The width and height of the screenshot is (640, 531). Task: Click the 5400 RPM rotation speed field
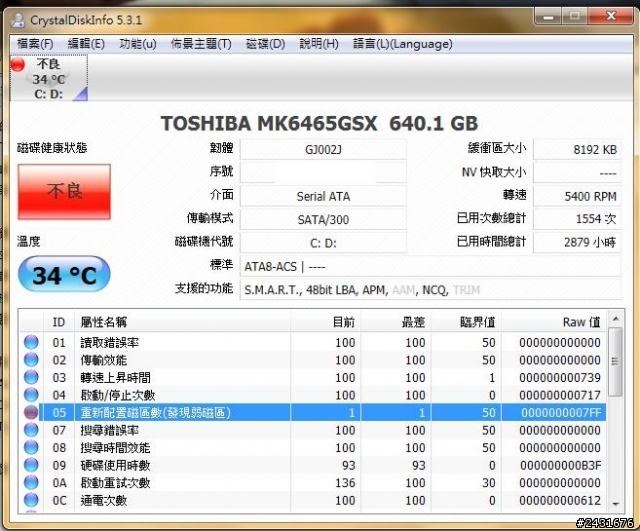coord(577,196)
